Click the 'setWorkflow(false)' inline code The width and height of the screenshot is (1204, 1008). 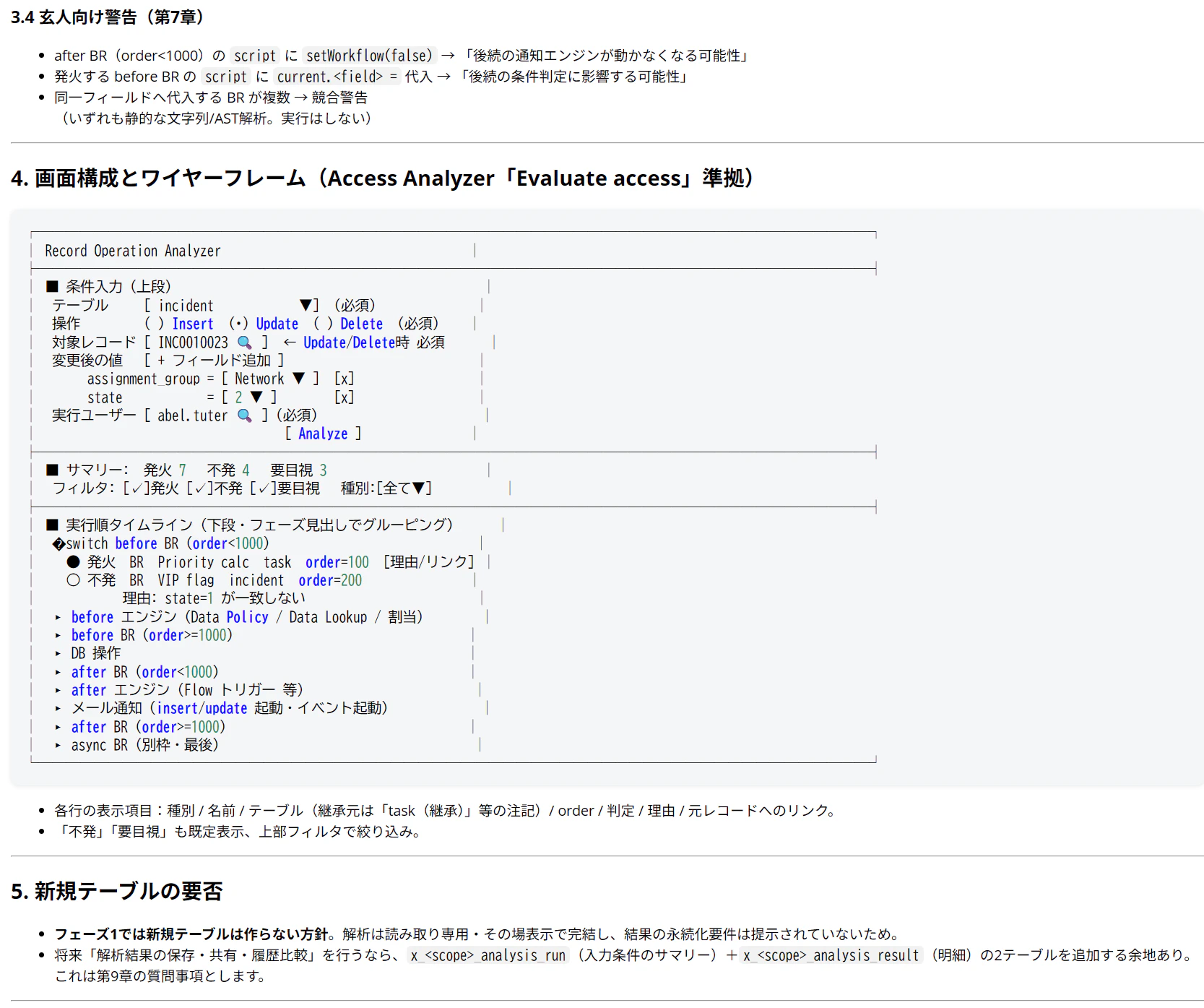[369, 56]
